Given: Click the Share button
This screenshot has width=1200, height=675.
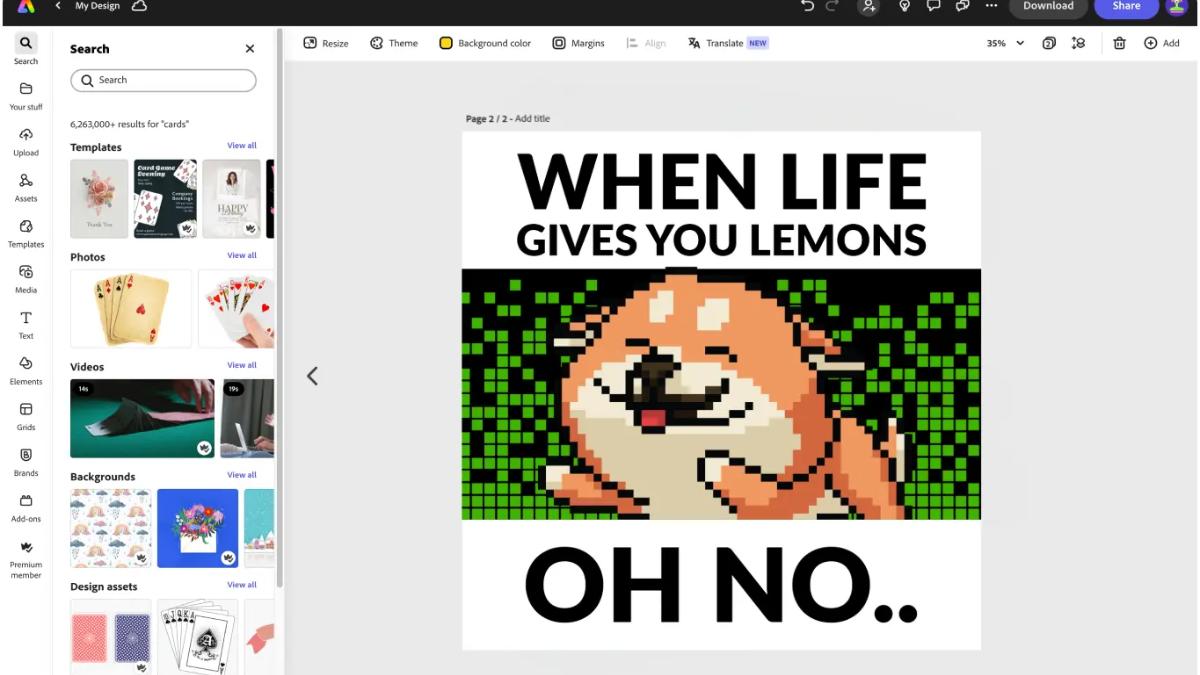Looking at the screenshot, I should tap(1126, 7).
